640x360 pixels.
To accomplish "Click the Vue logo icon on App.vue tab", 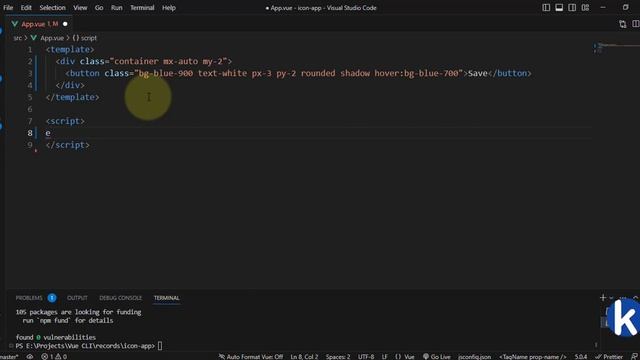I will pos(15,24).
